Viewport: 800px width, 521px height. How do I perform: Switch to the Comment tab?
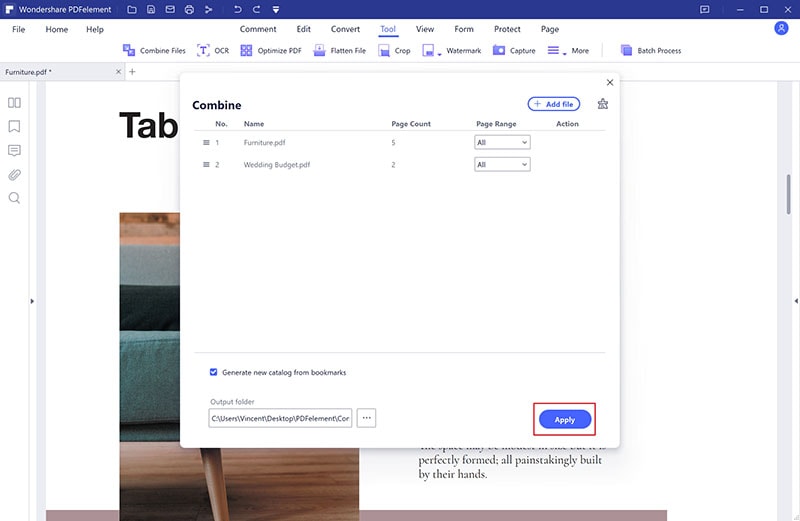258,29
